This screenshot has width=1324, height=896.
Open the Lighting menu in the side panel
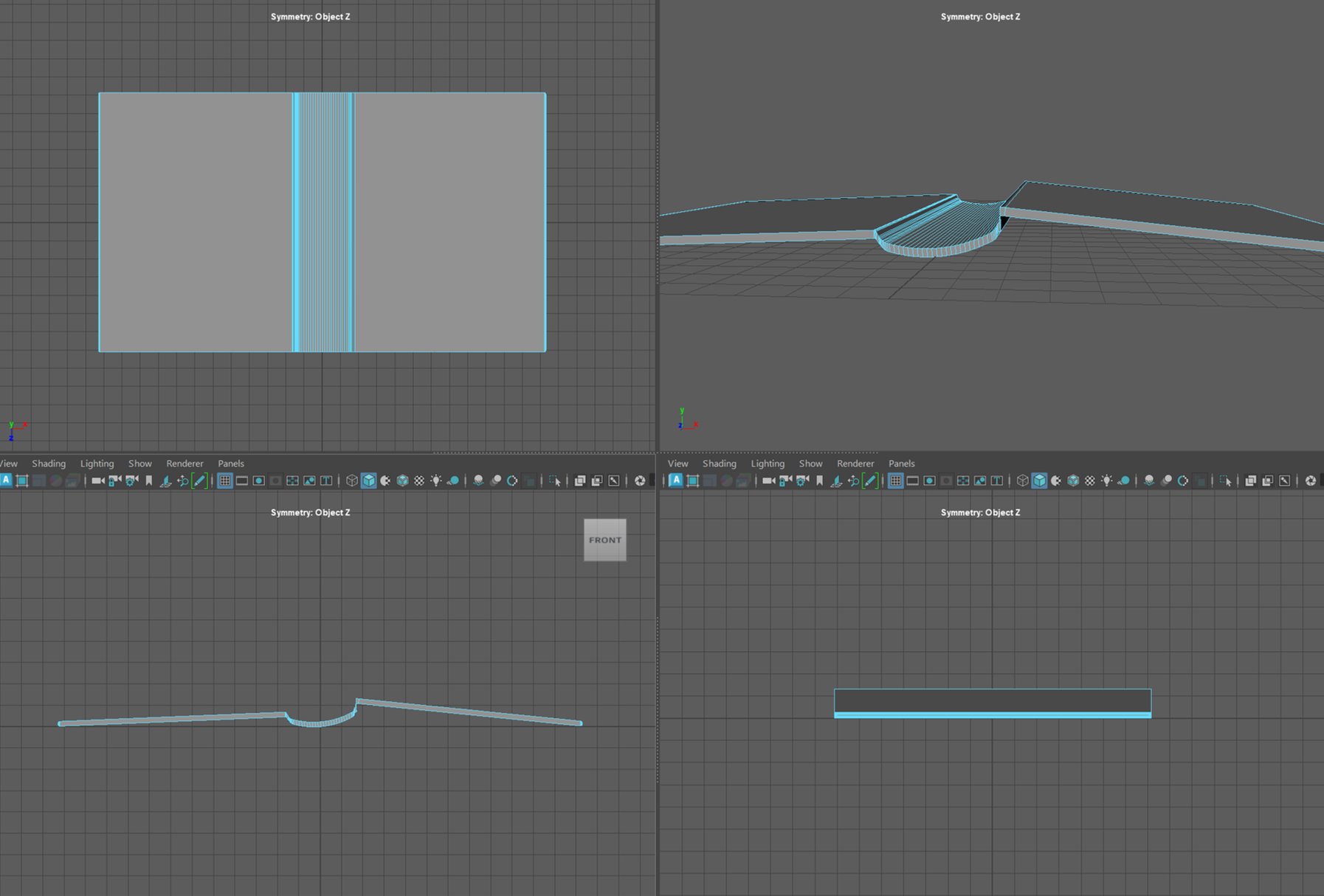coord(768,463)
